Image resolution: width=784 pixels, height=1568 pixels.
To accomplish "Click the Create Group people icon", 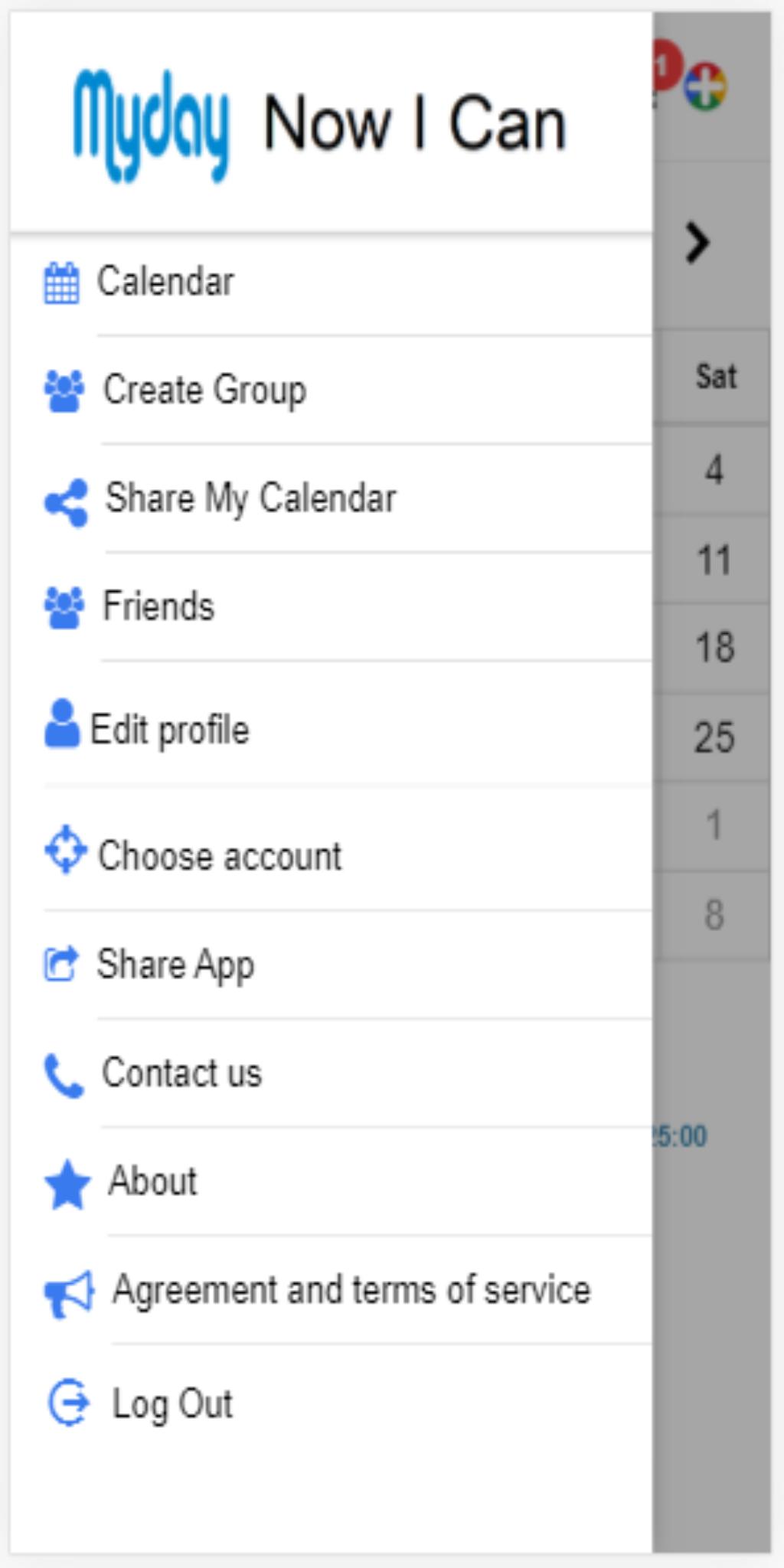I will click(64, 391).
